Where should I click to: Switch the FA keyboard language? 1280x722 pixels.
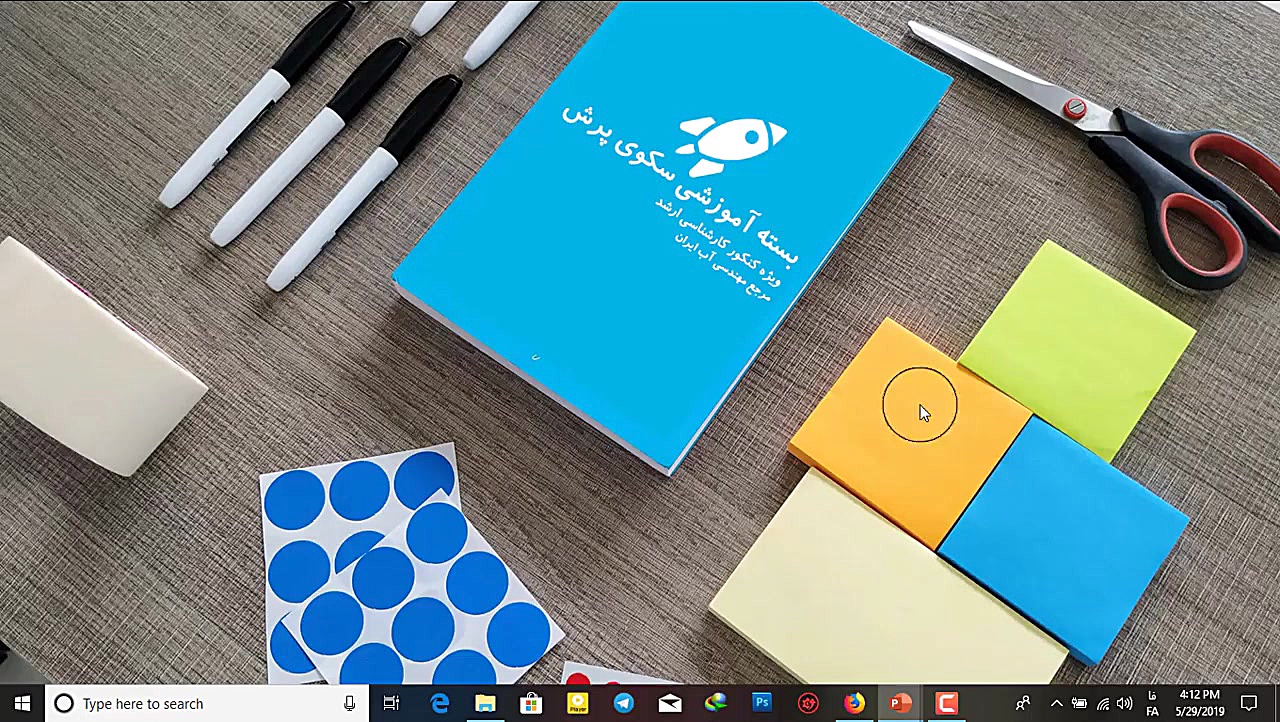coord(1152,703)
